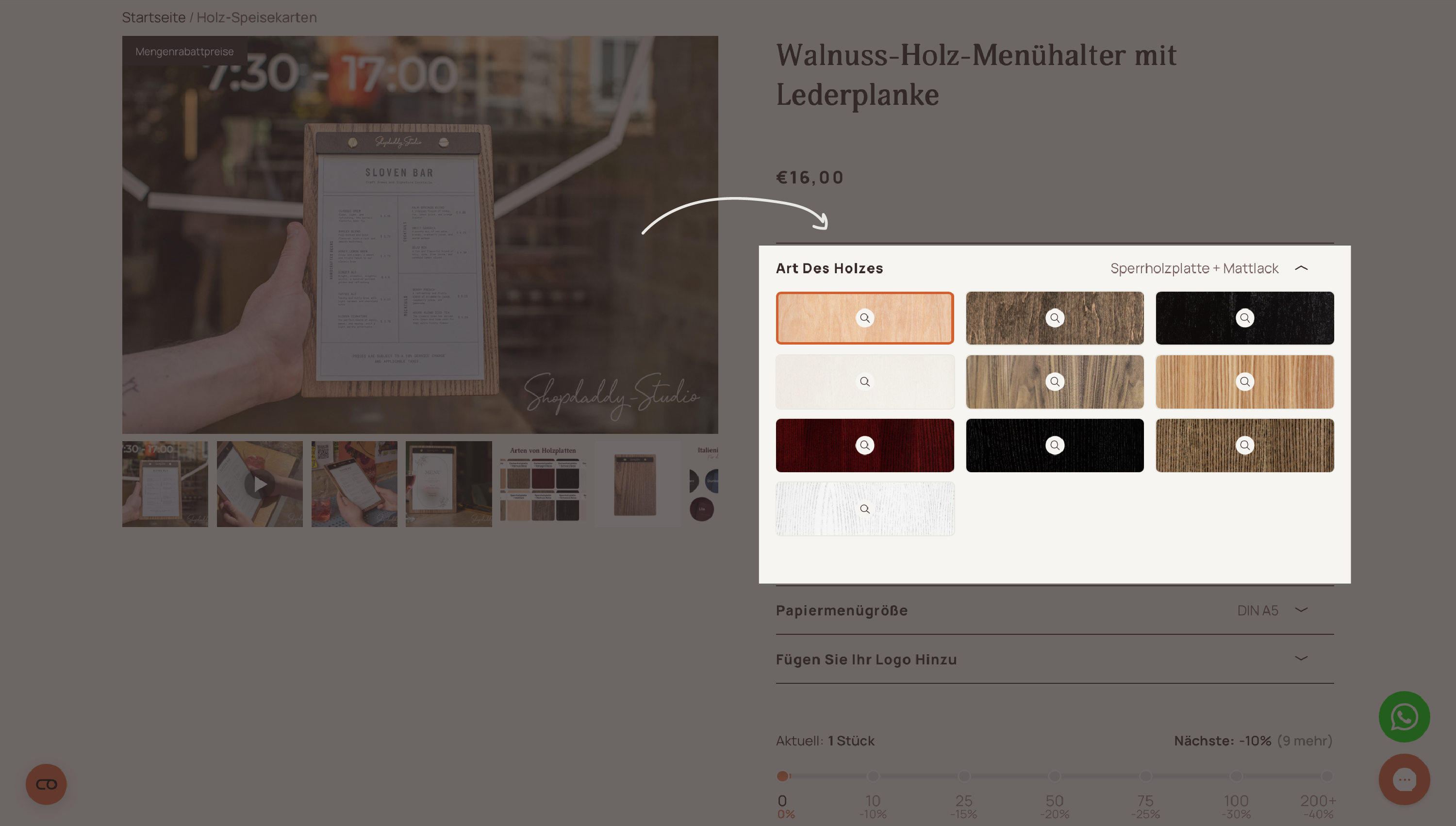Play the product video thumbnail
The width and height of the screenshot is (1456, 826).
(259, 484)
